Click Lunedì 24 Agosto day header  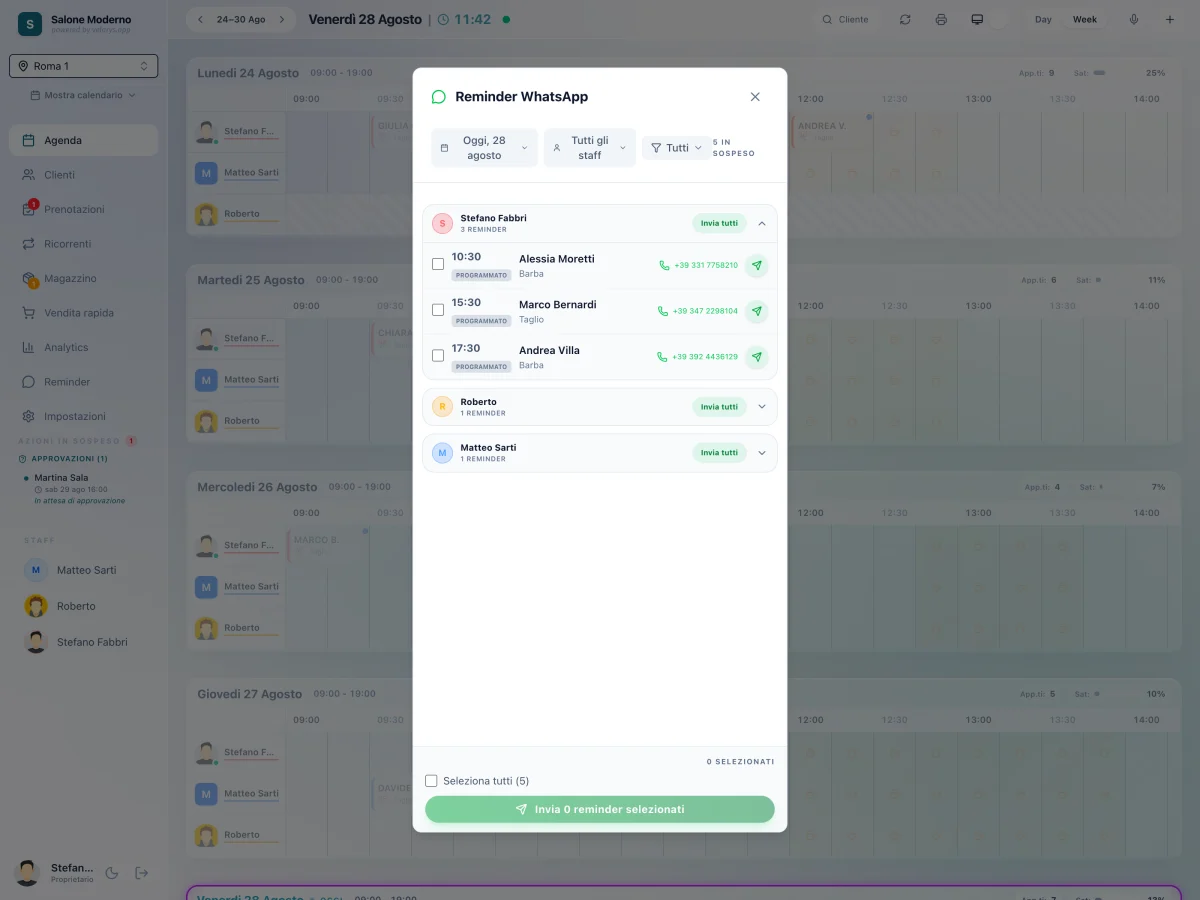coord(248,73)
